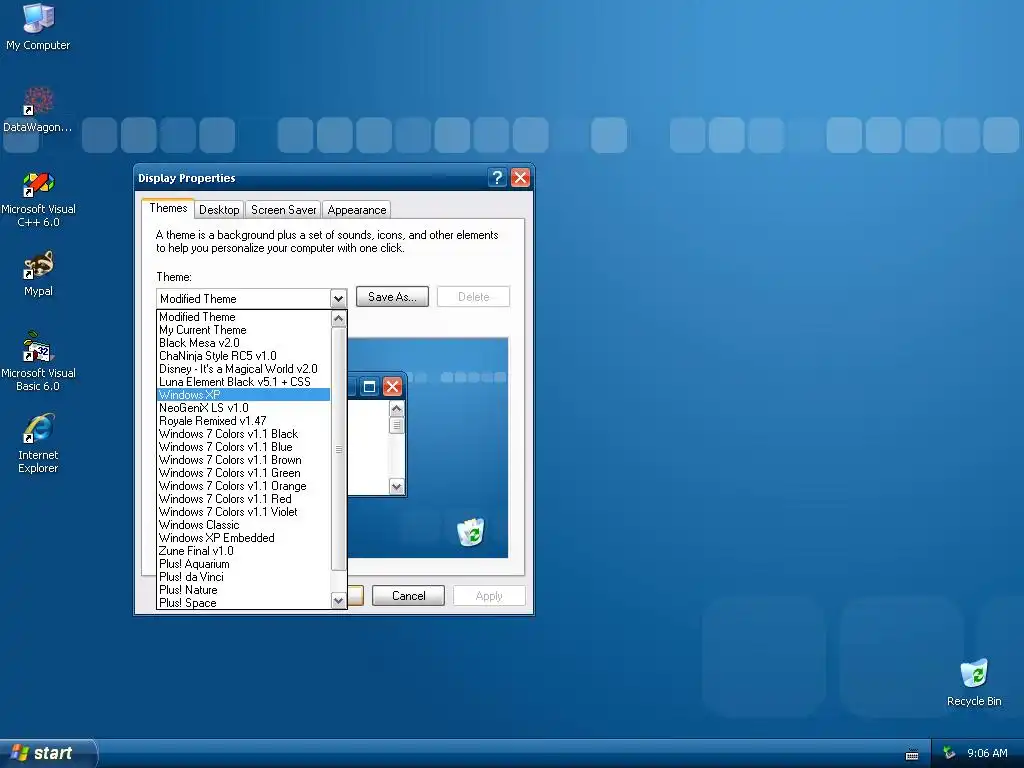Image resolution: width=1024 pixels, height=768 pixels.
Task: Select the Recycle Bin on the desktop
Action: pos(974,683)
